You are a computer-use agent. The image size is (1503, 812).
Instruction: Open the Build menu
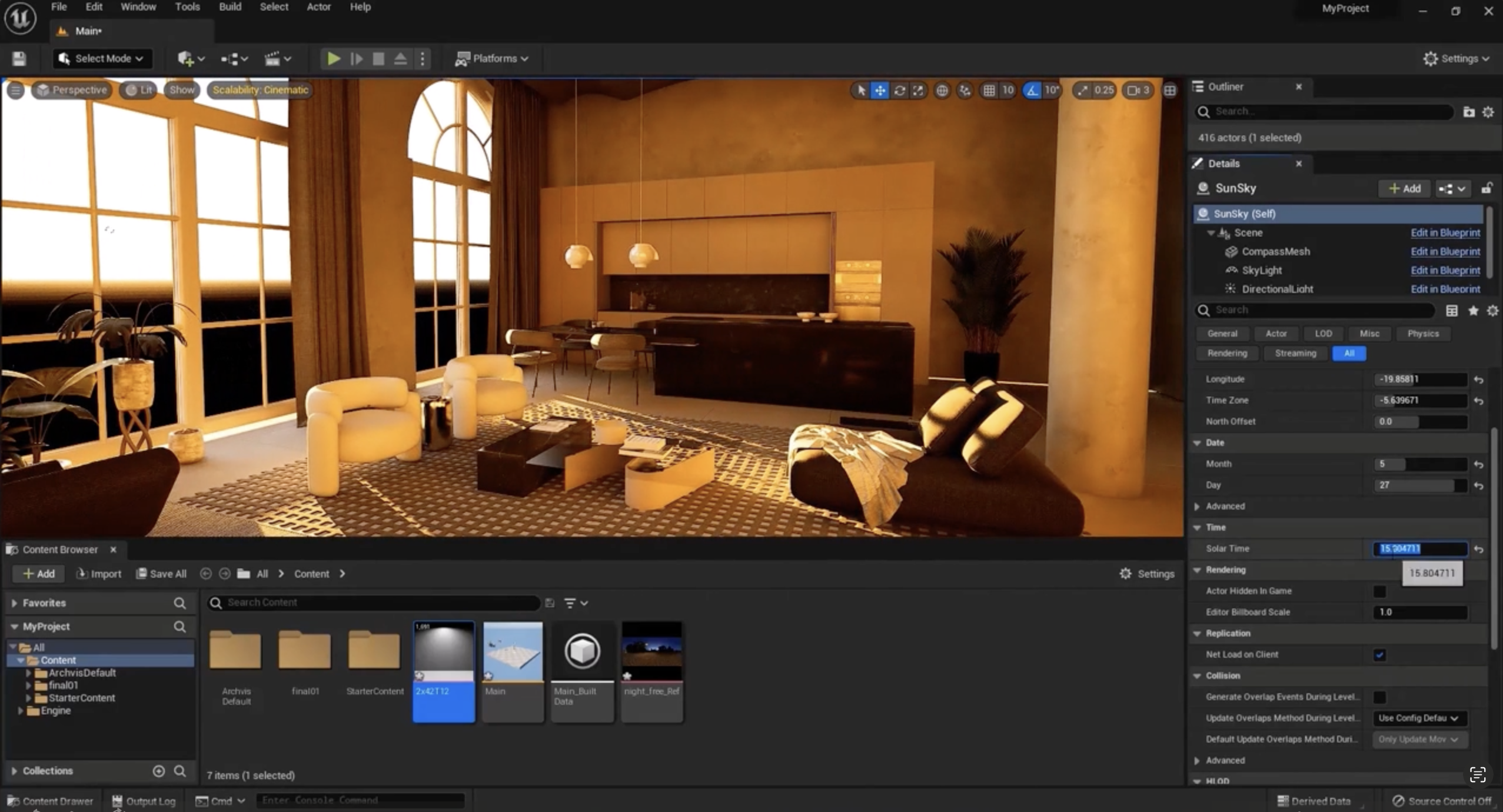click(x=230, y=7)
